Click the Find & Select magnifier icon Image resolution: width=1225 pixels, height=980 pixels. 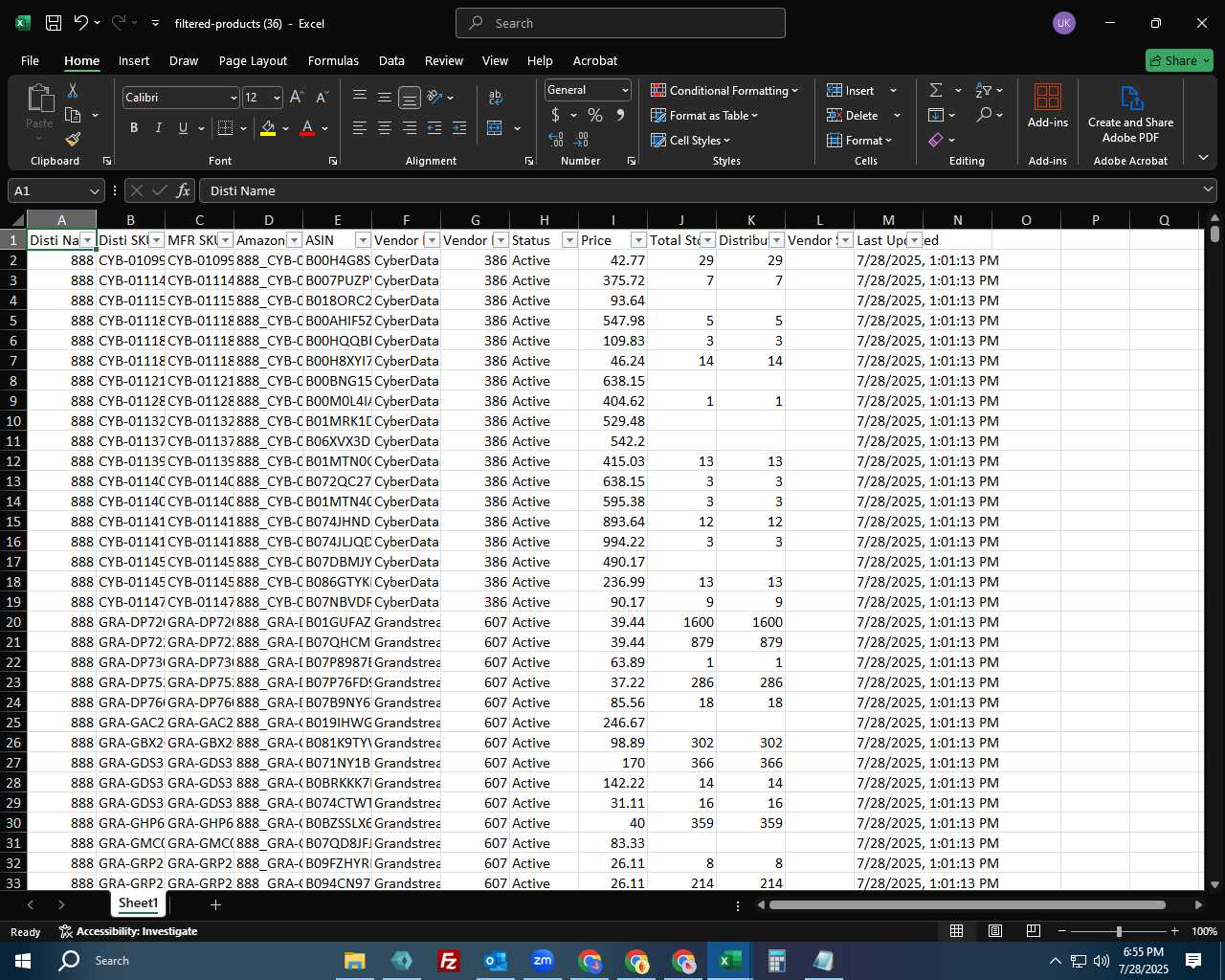click(984, 115)
